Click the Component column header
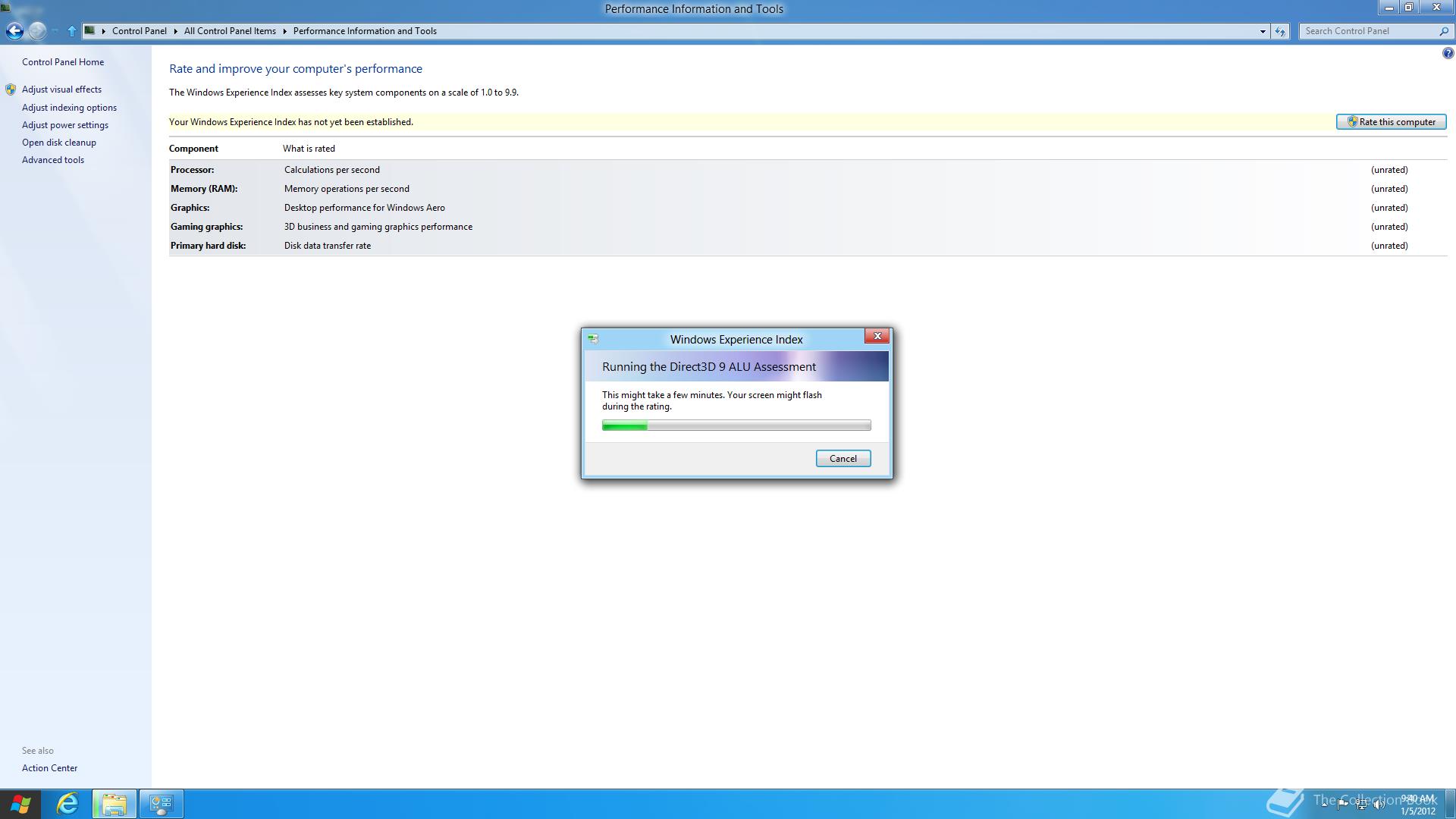The image size is (1456, 819). [193, 149]
